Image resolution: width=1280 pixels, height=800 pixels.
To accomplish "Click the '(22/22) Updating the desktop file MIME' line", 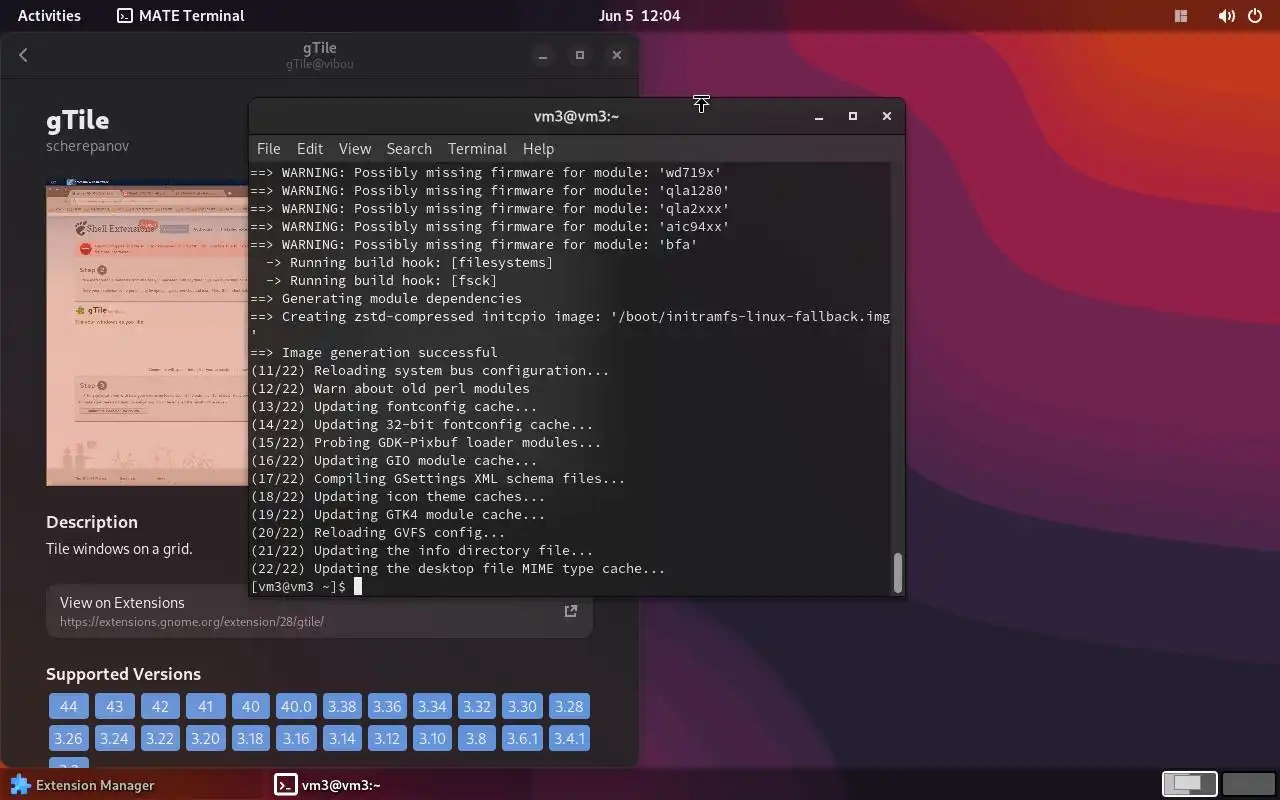I will [458, 568].
